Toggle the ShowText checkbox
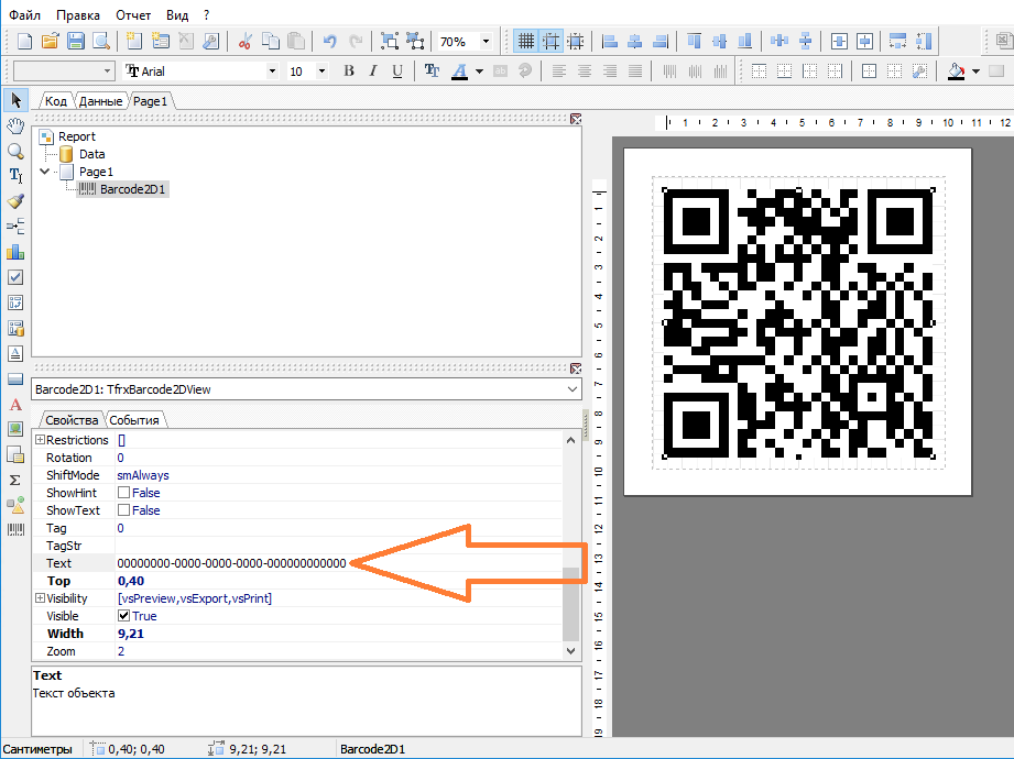This screenshot has width=1014, height=759. 124,510
